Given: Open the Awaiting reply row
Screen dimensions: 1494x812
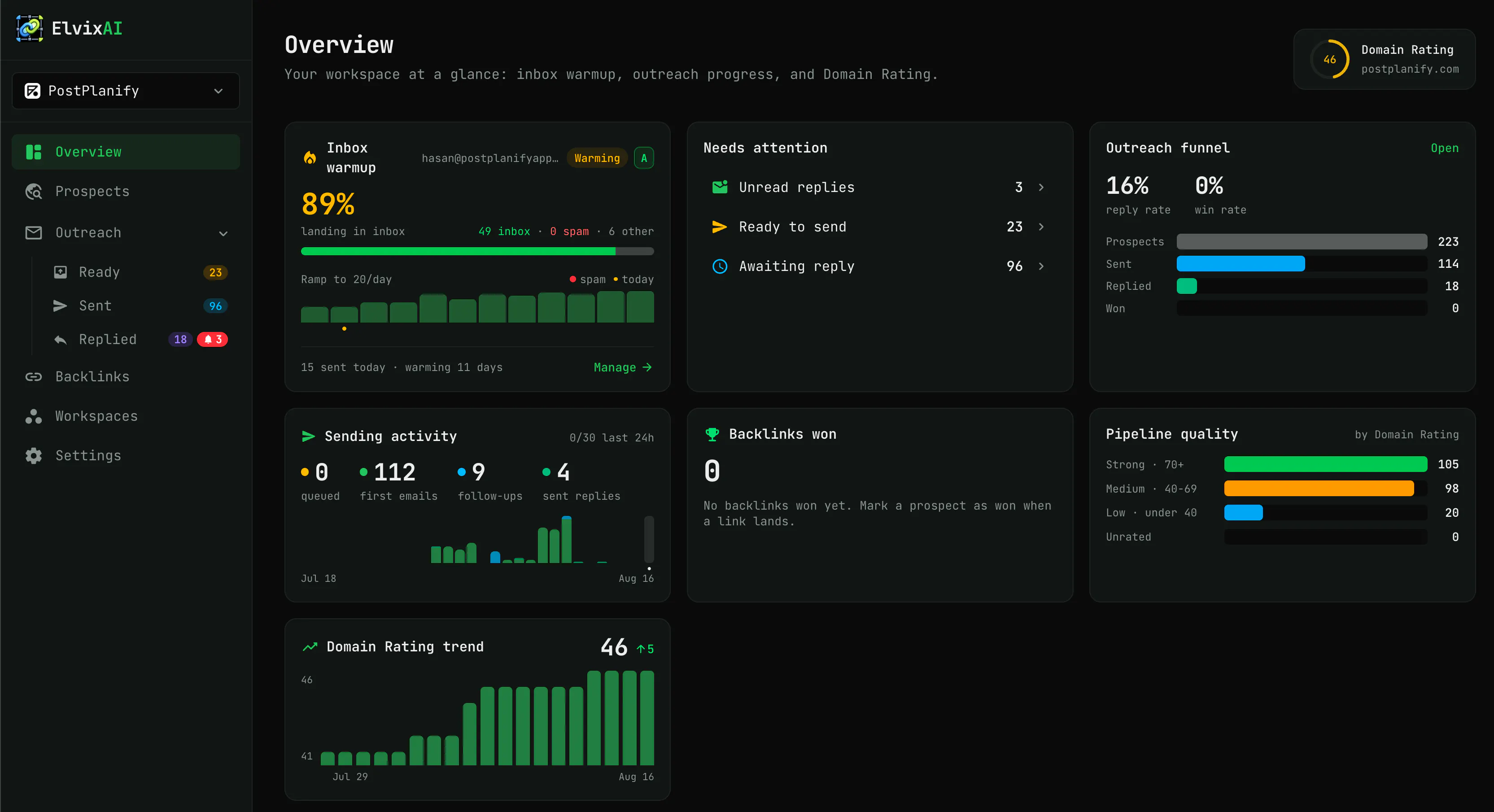Looking at the screenshot, I should [x=879, y=266].
